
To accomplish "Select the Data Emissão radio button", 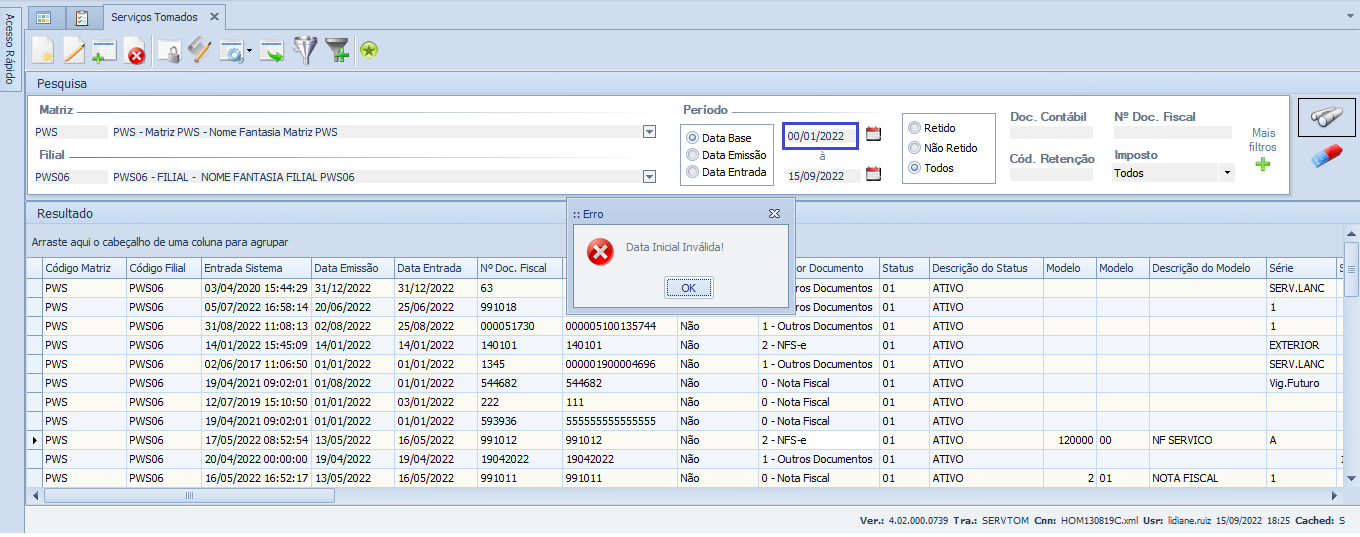I will tap(692, 155).
